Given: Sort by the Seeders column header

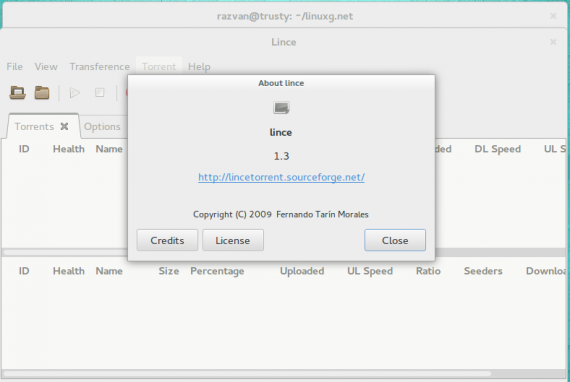Looking at the screenshot, I should 483,271.
